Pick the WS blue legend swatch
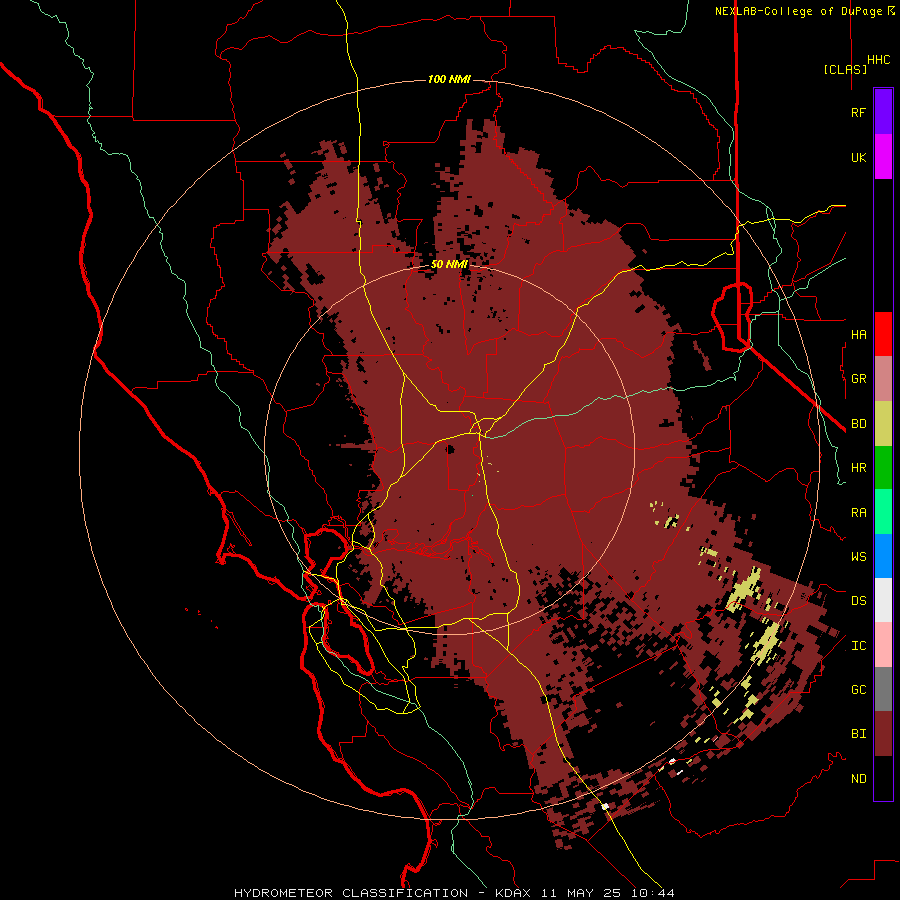 [883, 556]
